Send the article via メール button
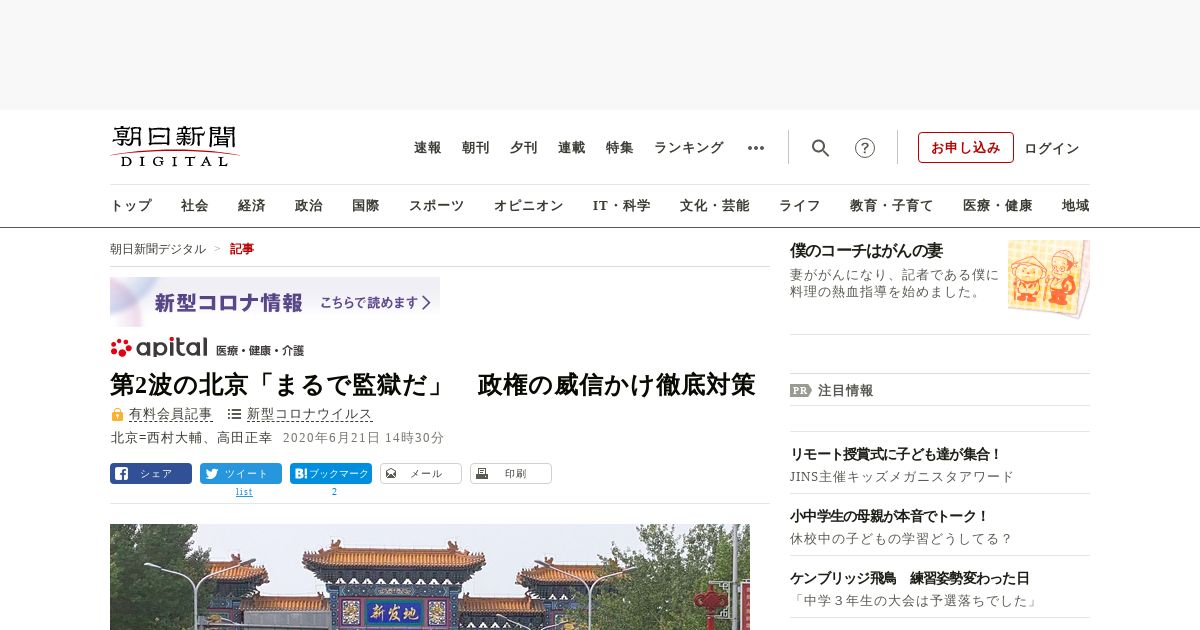 421,474
